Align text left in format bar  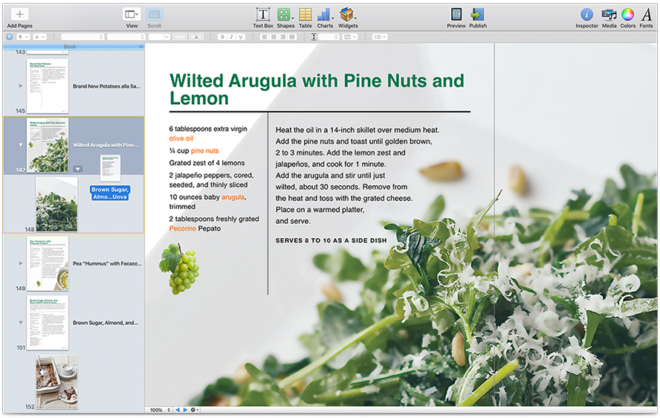(264, 37)
